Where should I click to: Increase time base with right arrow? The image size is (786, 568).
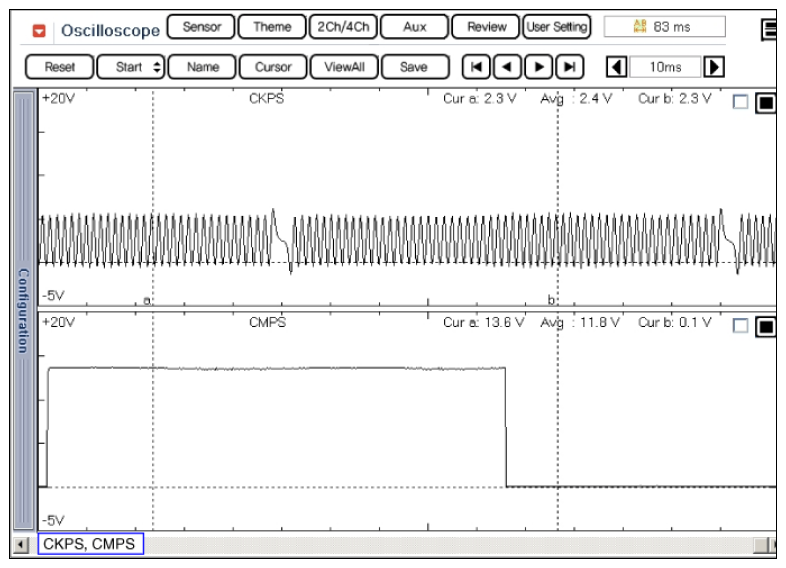coord(714,67)
